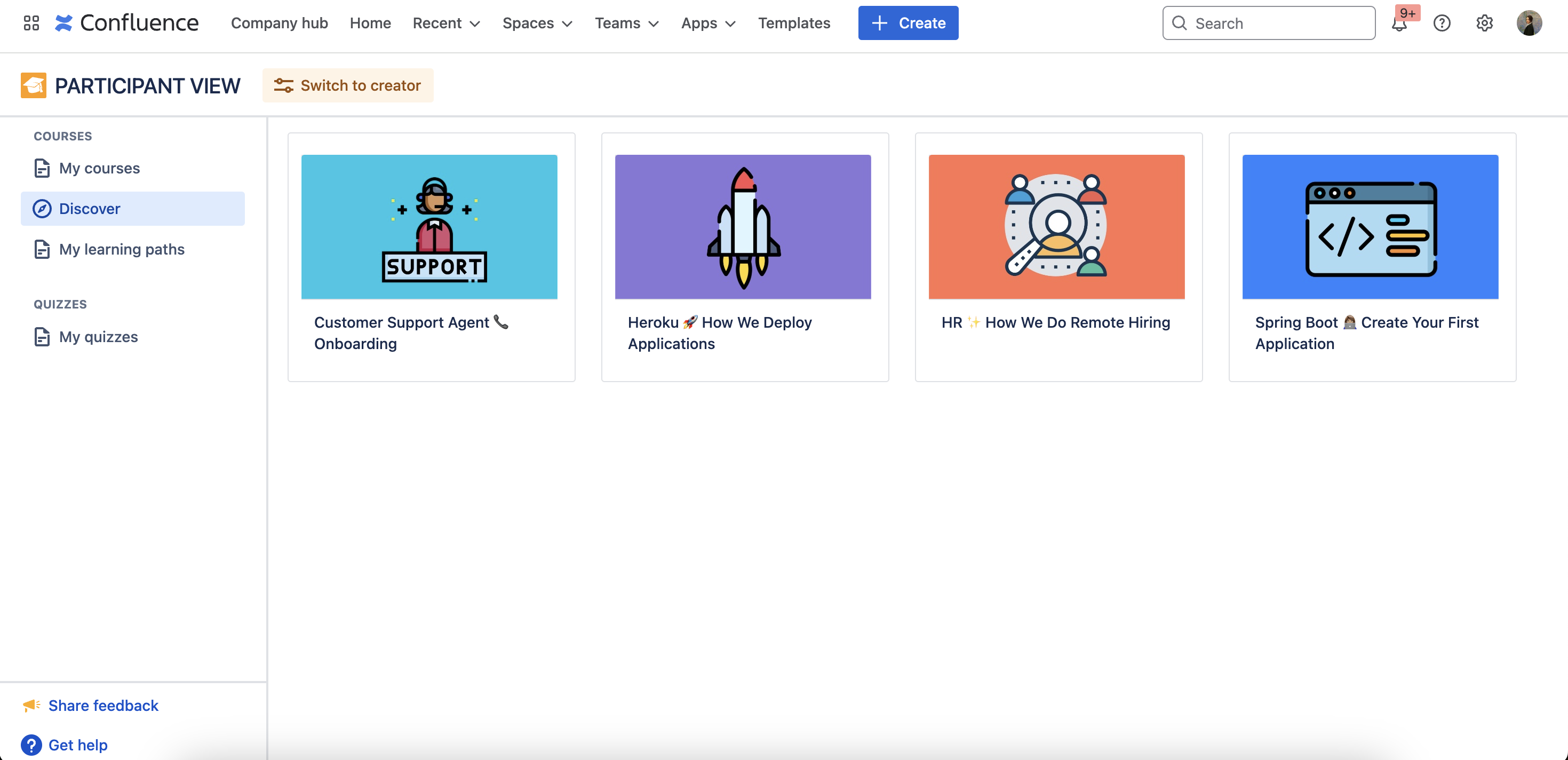
Task: Open the app switcher grid icon
Action: pos(31,23)
